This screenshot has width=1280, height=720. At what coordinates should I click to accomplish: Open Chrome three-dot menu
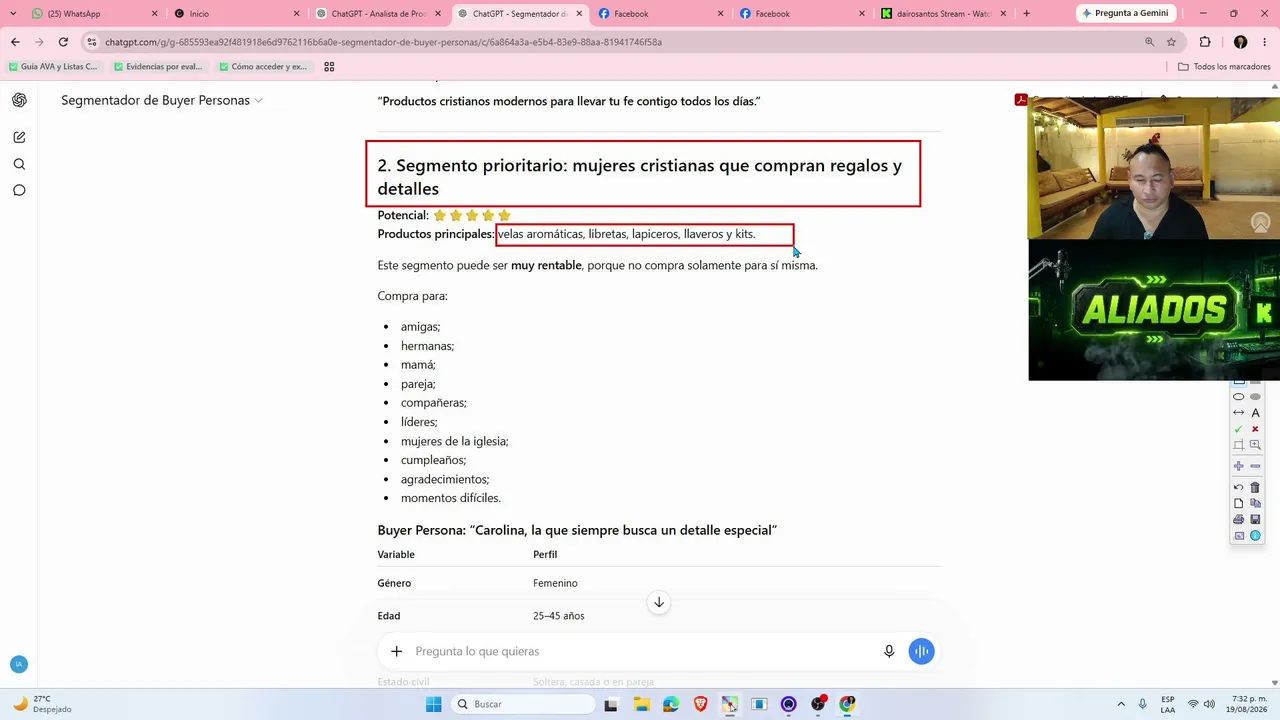point(1265,42)
